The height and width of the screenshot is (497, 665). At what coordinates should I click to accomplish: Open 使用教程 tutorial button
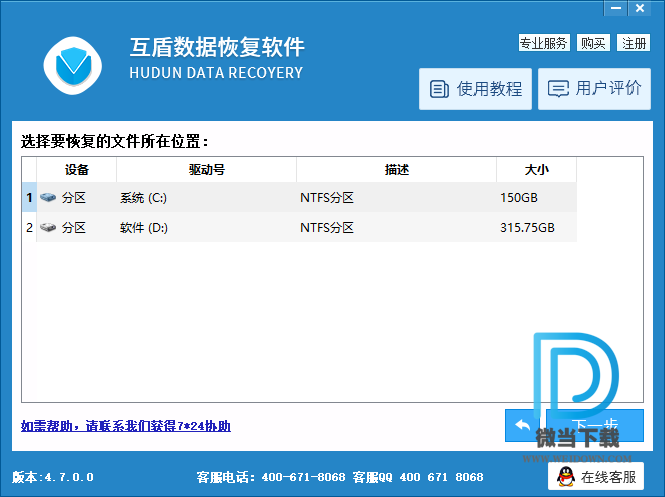[x=475, y=89]
